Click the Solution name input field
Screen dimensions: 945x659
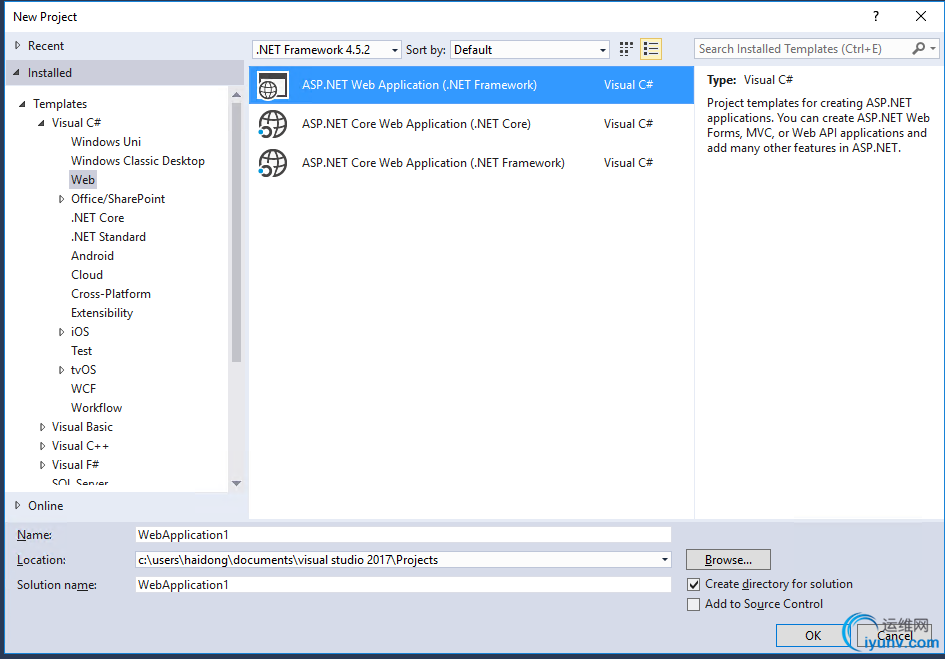click(403, 585)
